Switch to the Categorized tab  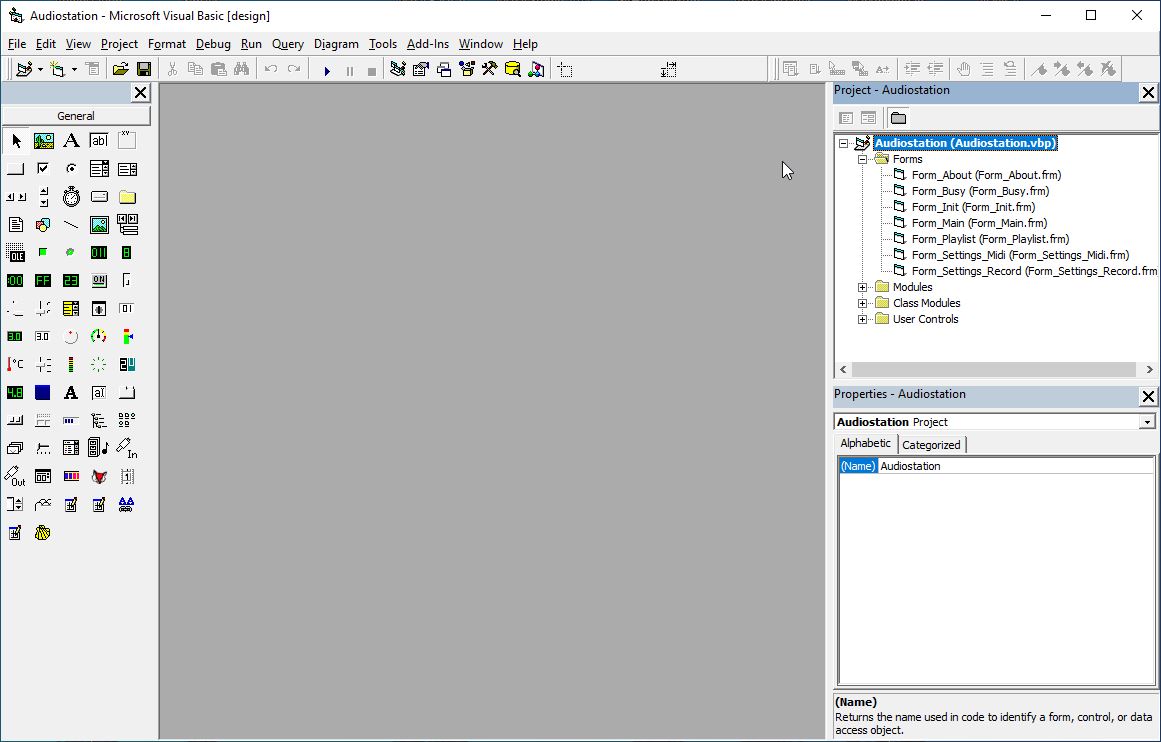(x=931, y=445)
